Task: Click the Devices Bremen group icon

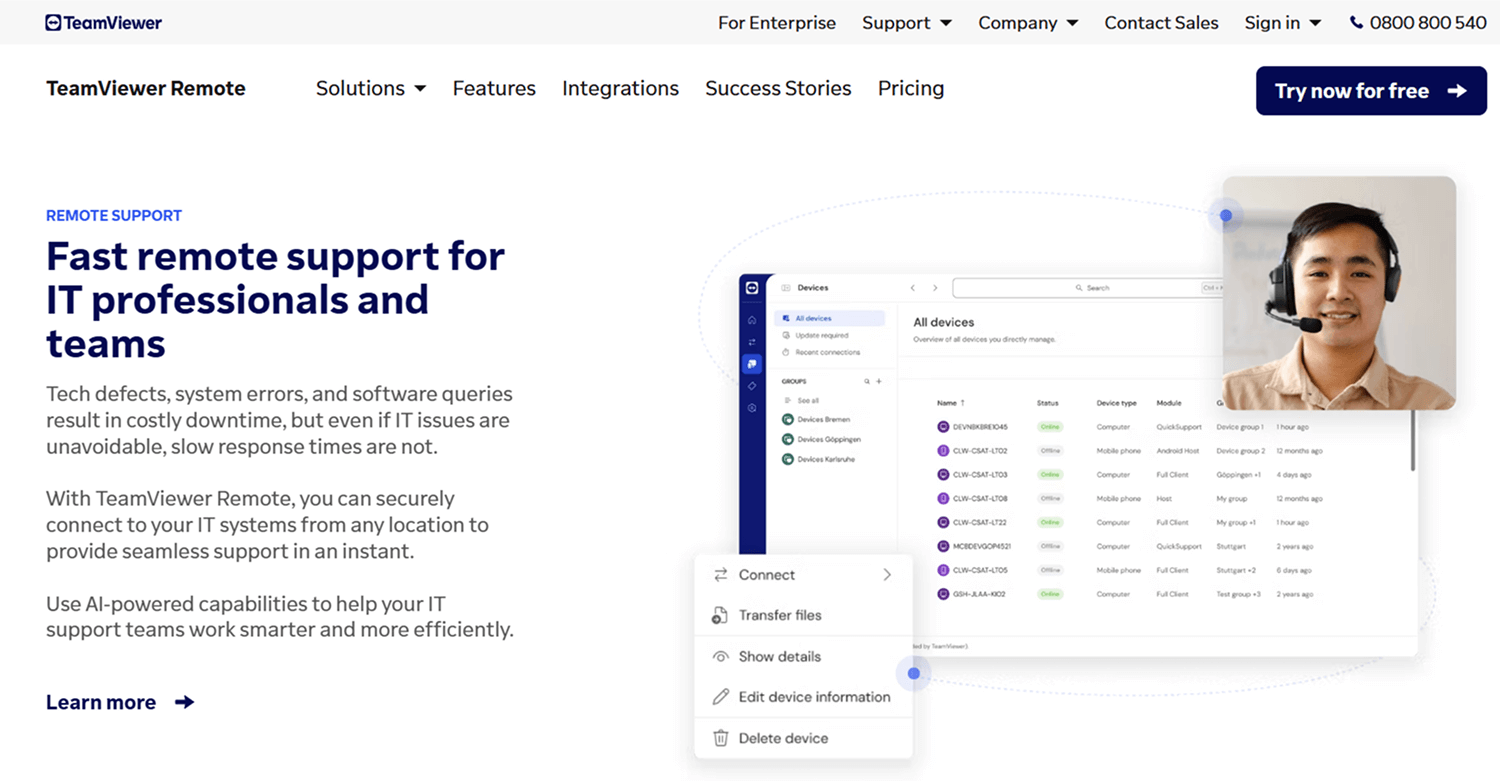Action: tap(788, 420)
